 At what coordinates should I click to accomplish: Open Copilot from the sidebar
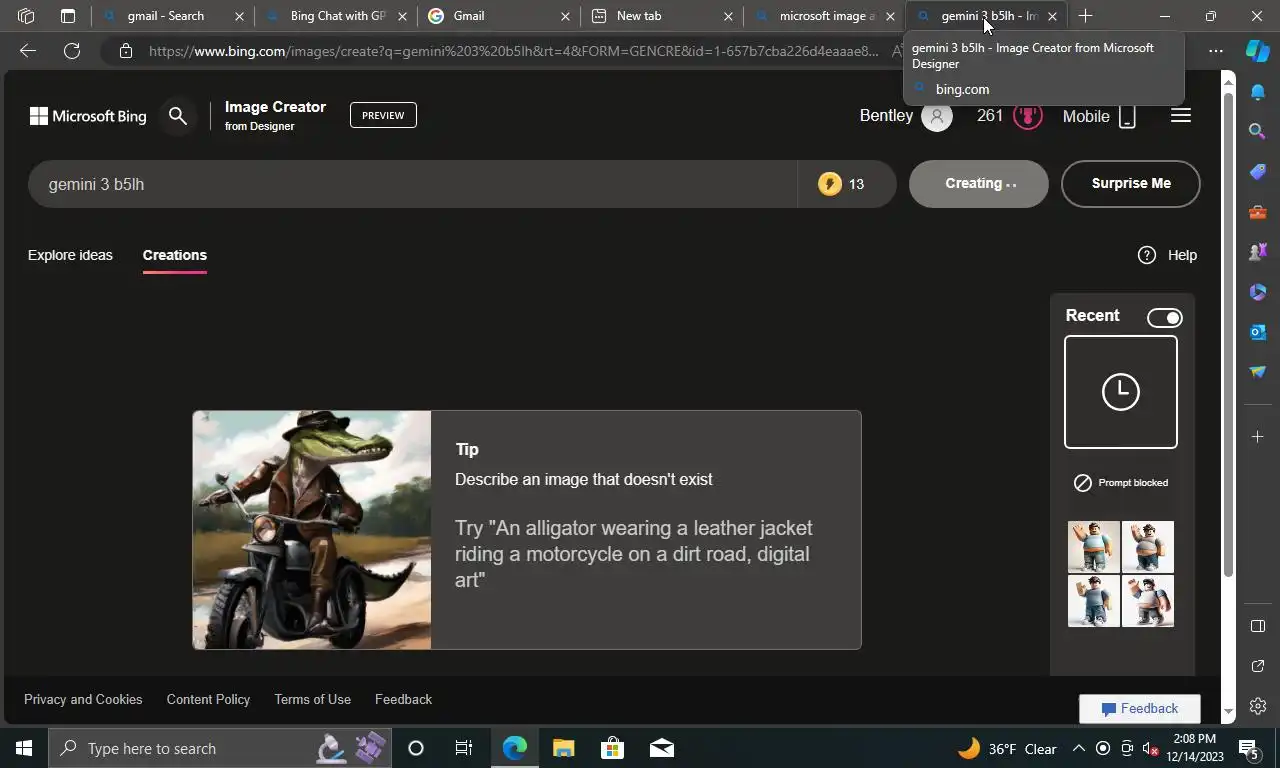(1258, 51)
